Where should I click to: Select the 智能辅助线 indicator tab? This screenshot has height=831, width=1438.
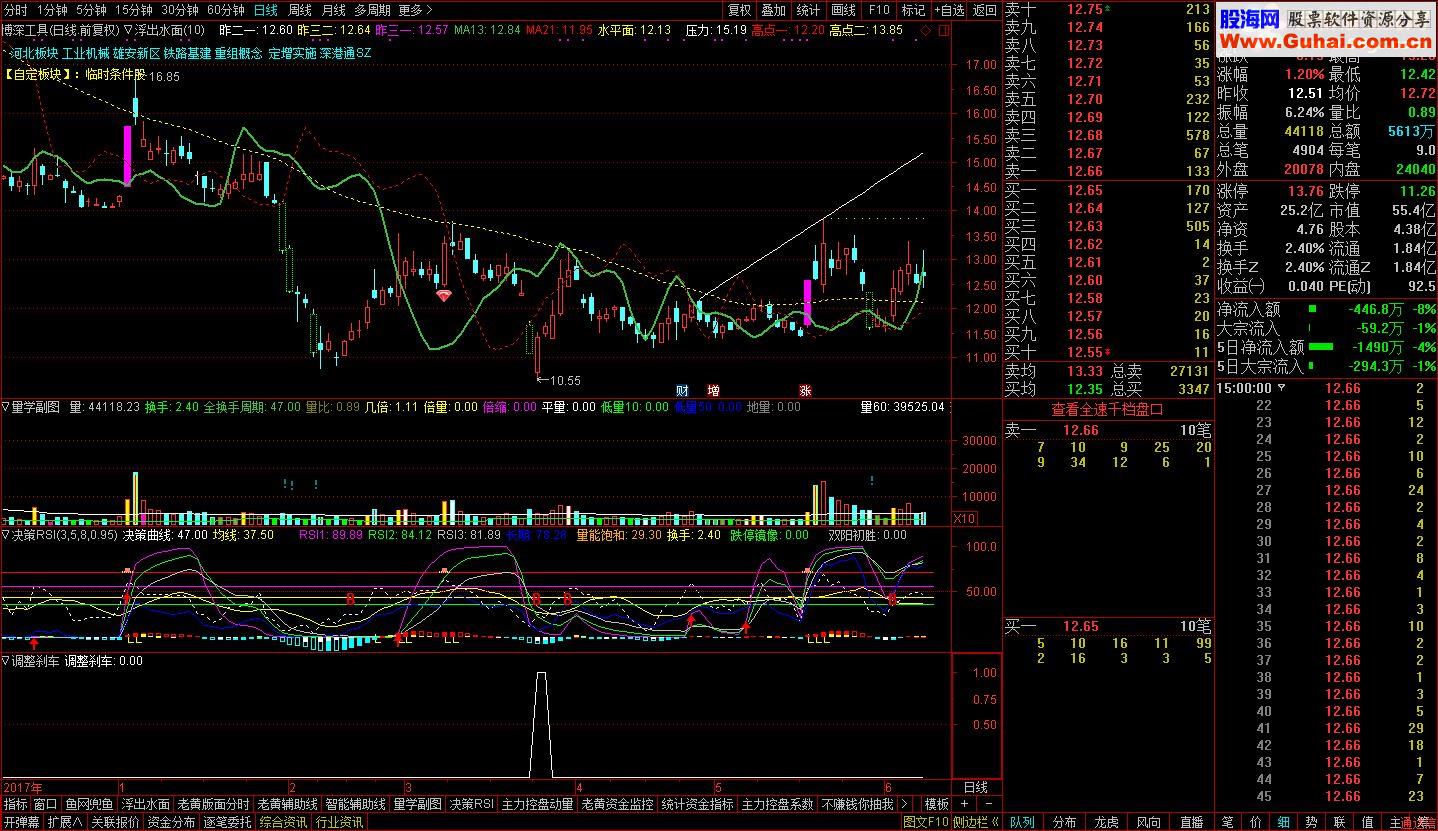[355, 804]
